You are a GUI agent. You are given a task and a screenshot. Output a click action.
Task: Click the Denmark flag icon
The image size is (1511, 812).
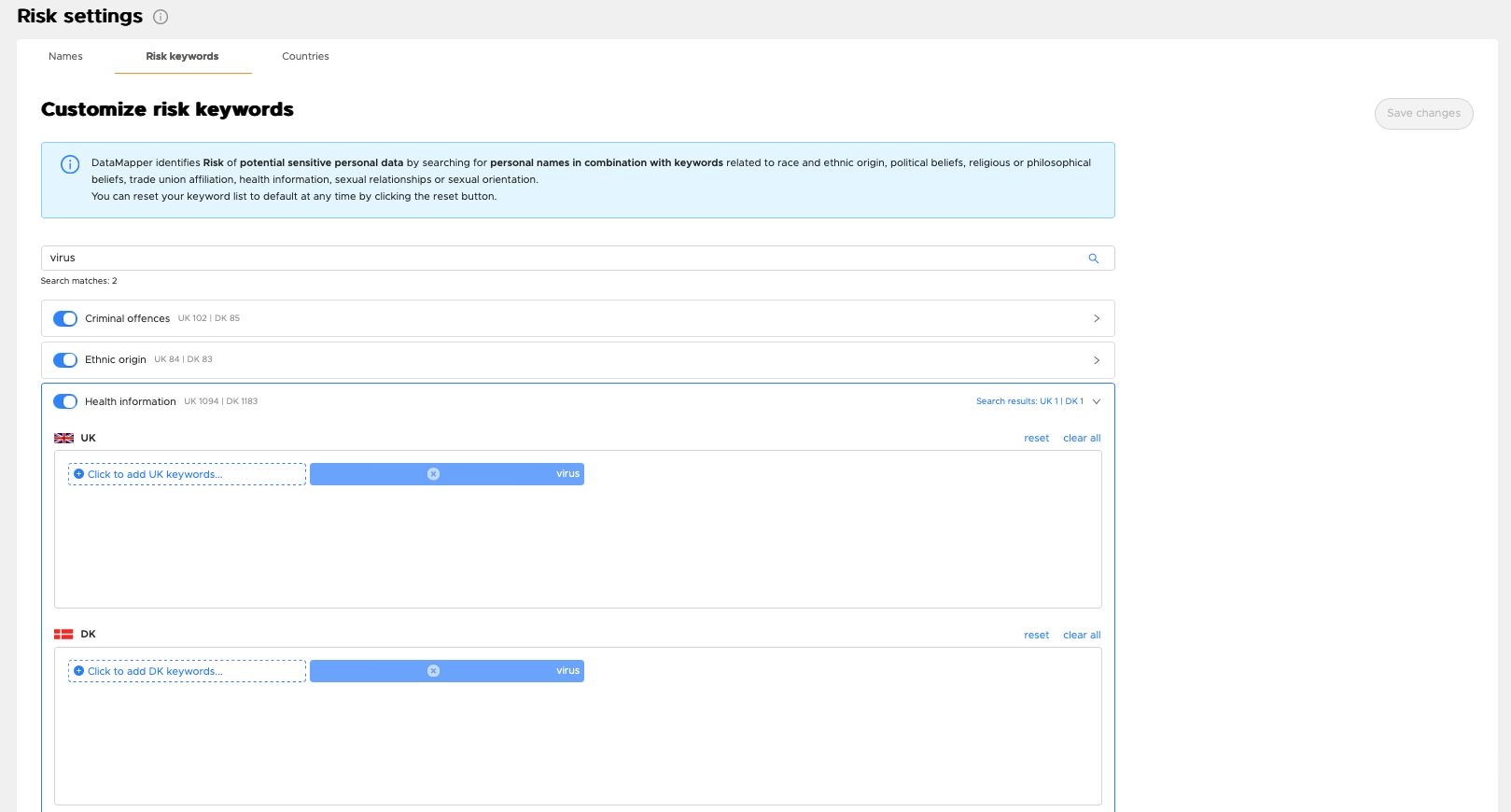[x=63, y=635]
